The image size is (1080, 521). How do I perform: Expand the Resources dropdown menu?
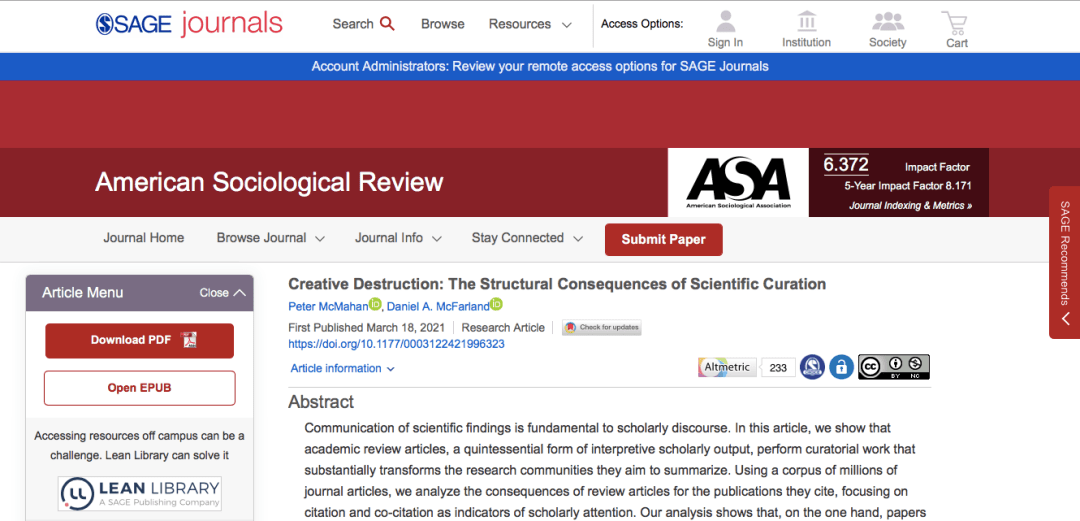pyautogui.click(x=530, y=24)
